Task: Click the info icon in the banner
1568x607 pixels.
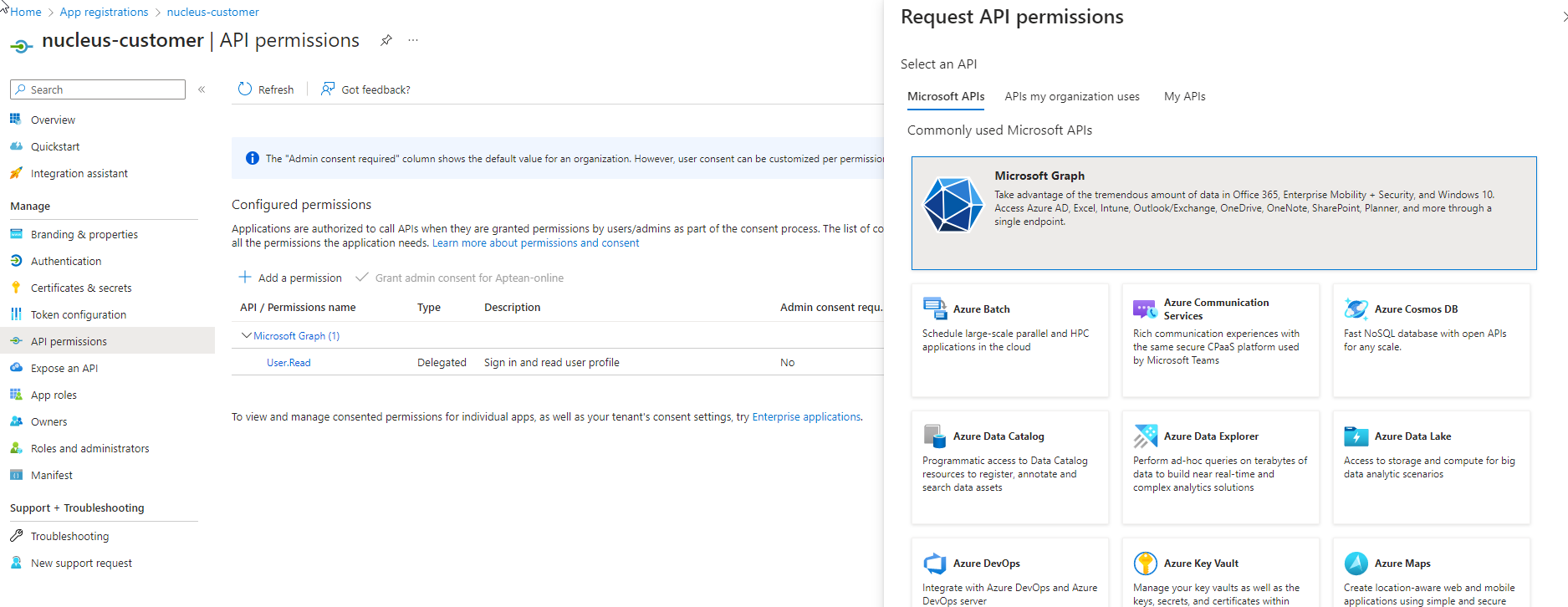Action: 252,158
